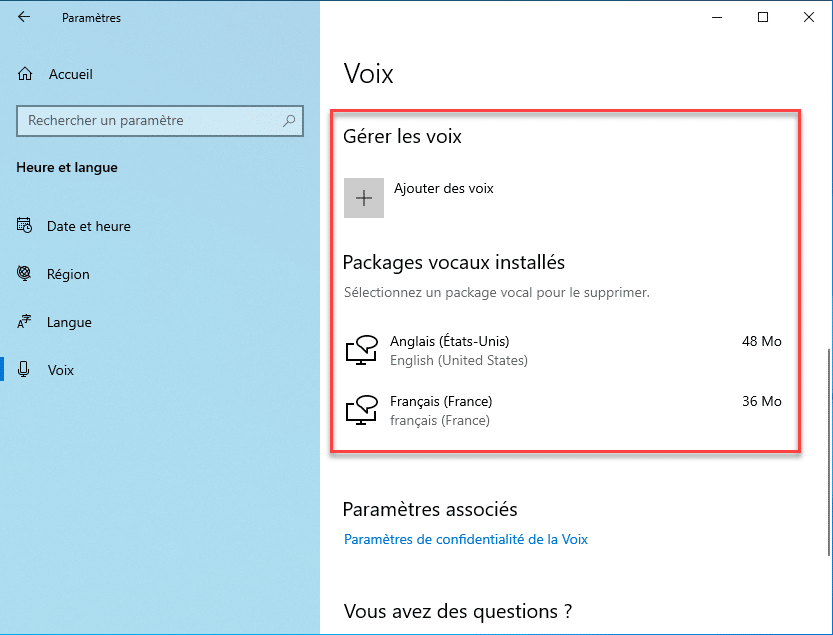The width and height of the screenshot is (833, 635).
Task: Click the Date et heure calendar icon
Action: (x=25, y=226)
